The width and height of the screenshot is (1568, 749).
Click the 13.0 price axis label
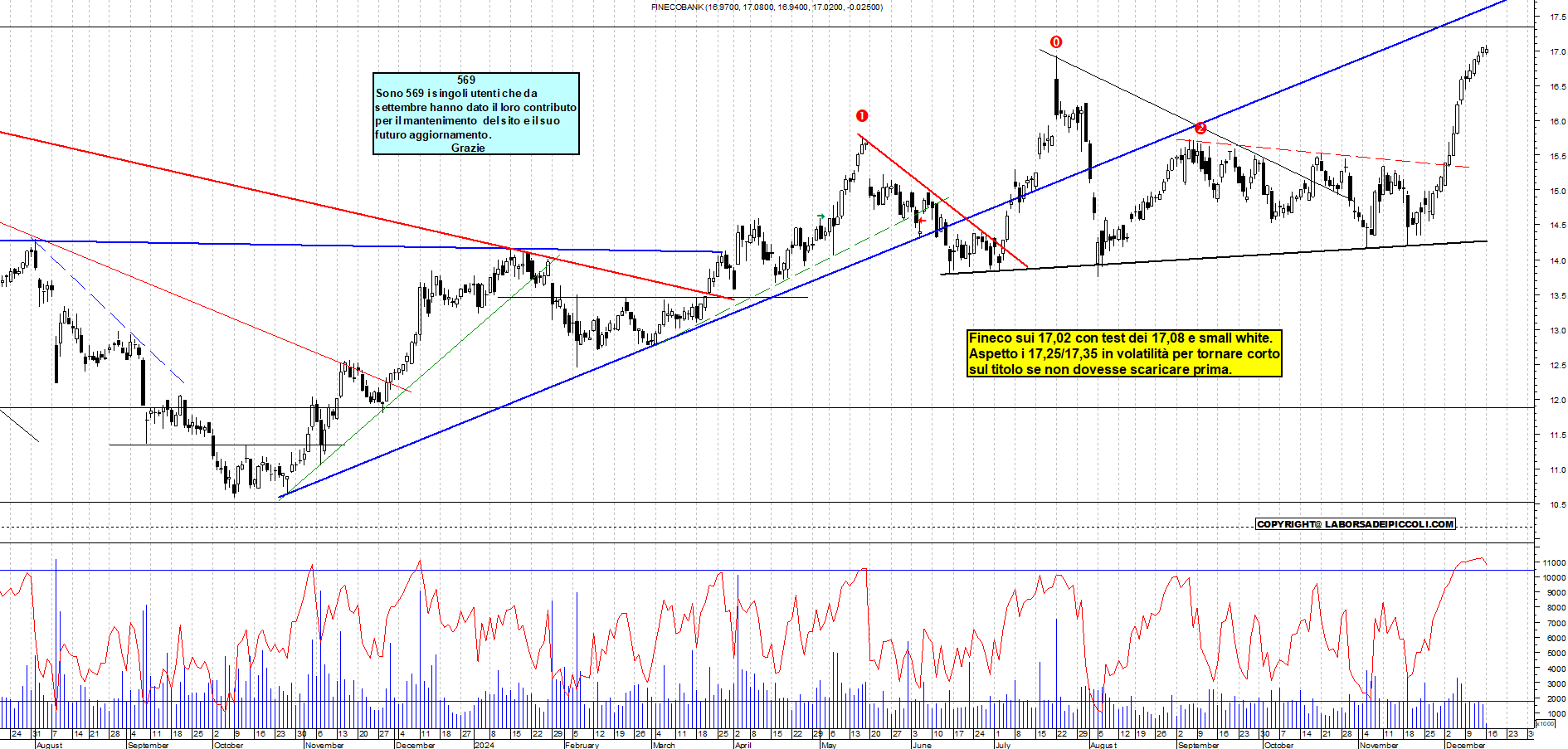[x=1557, y=331]
